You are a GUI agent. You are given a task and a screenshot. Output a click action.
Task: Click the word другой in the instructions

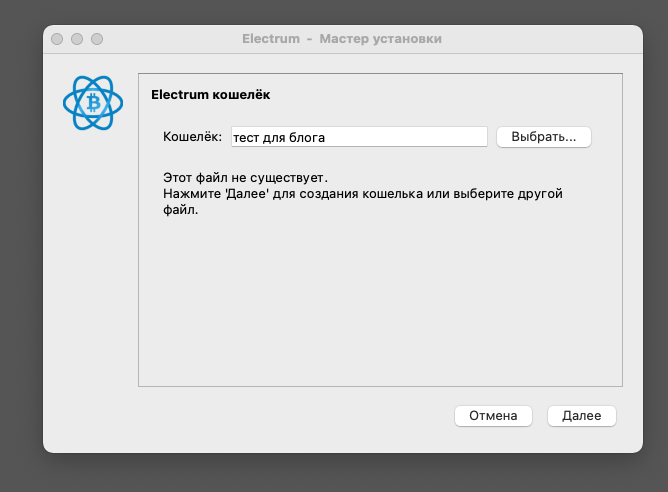tap(540, 194)
